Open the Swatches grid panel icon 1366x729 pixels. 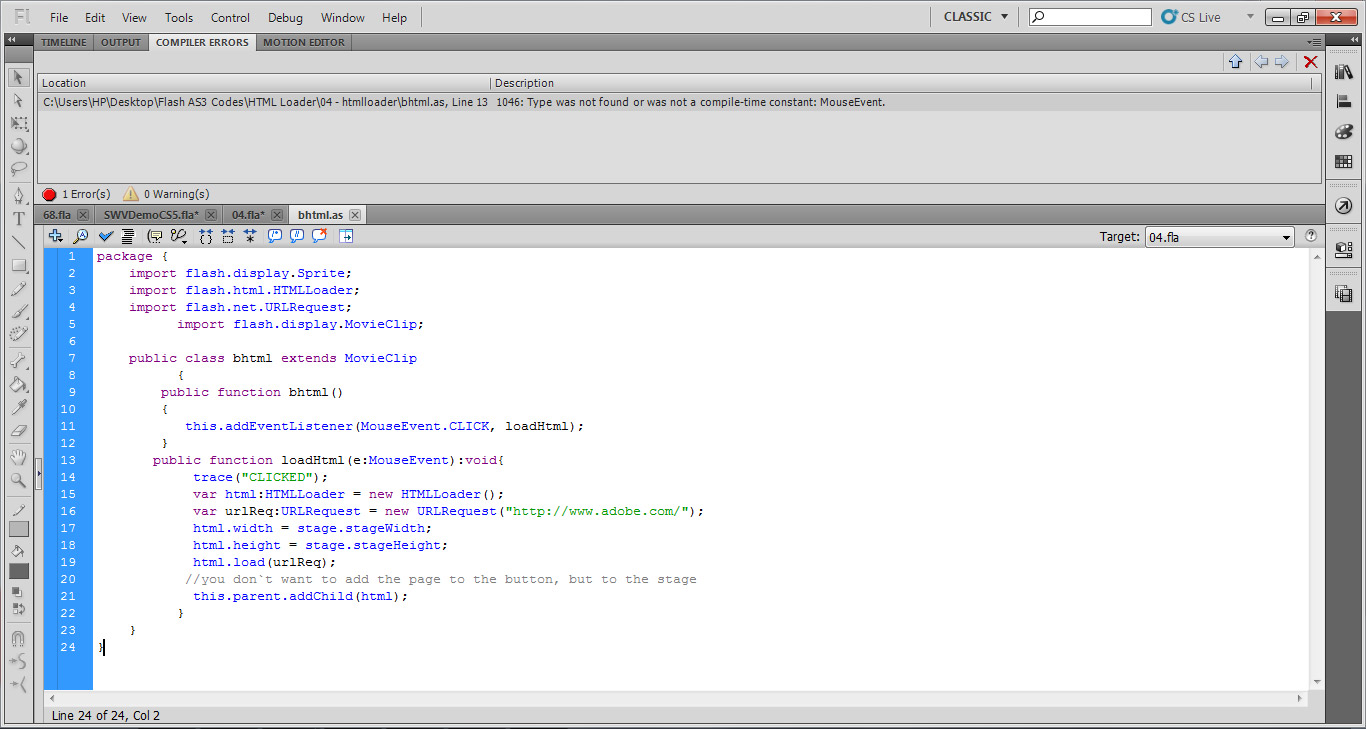point(1343,161)
